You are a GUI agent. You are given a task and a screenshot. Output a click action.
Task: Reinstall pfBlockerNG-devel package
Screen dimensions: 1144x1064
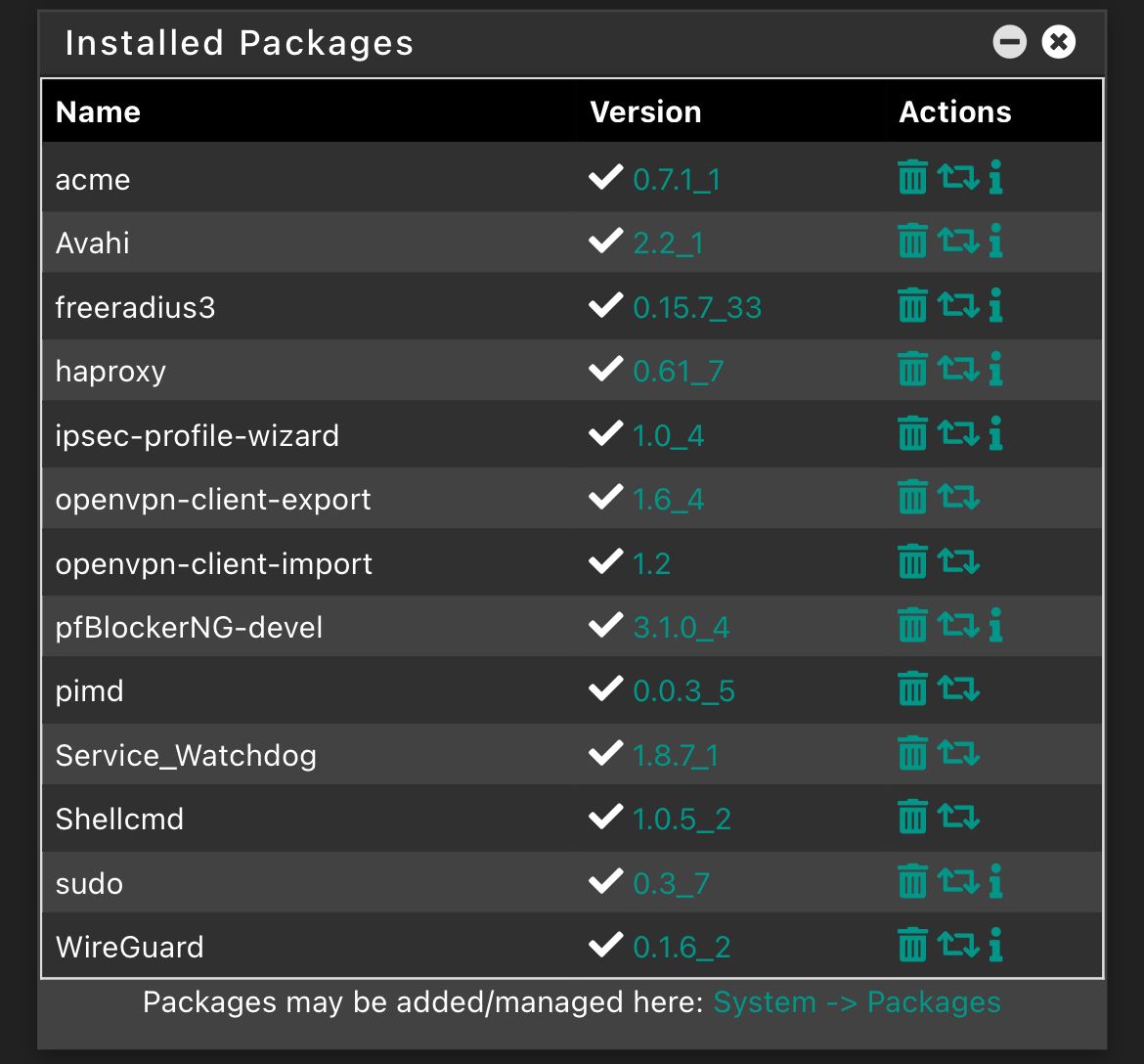[x=958, y=626]
